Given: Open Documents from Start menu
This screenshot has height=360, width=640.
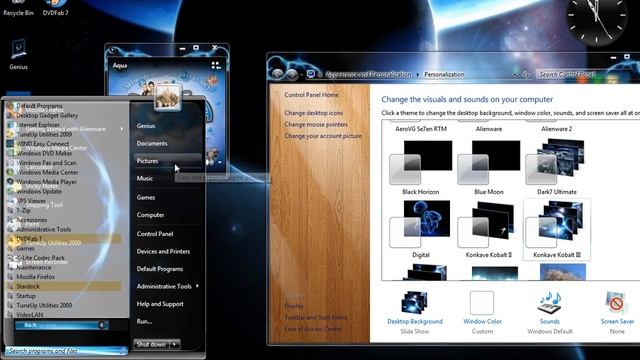Looking at the screenshot, I should pyautogui.click(x=152, y=143).
